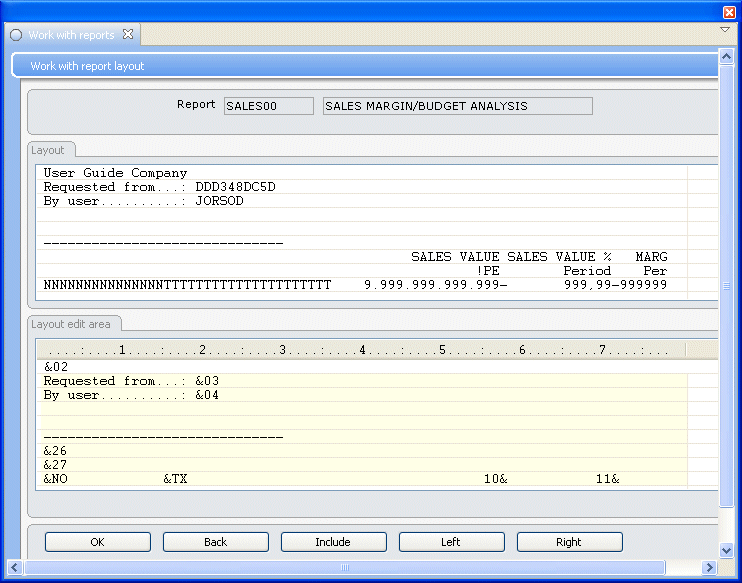Go back using the Back button
The width and height of the screenshot is (742, 583).
216,542
